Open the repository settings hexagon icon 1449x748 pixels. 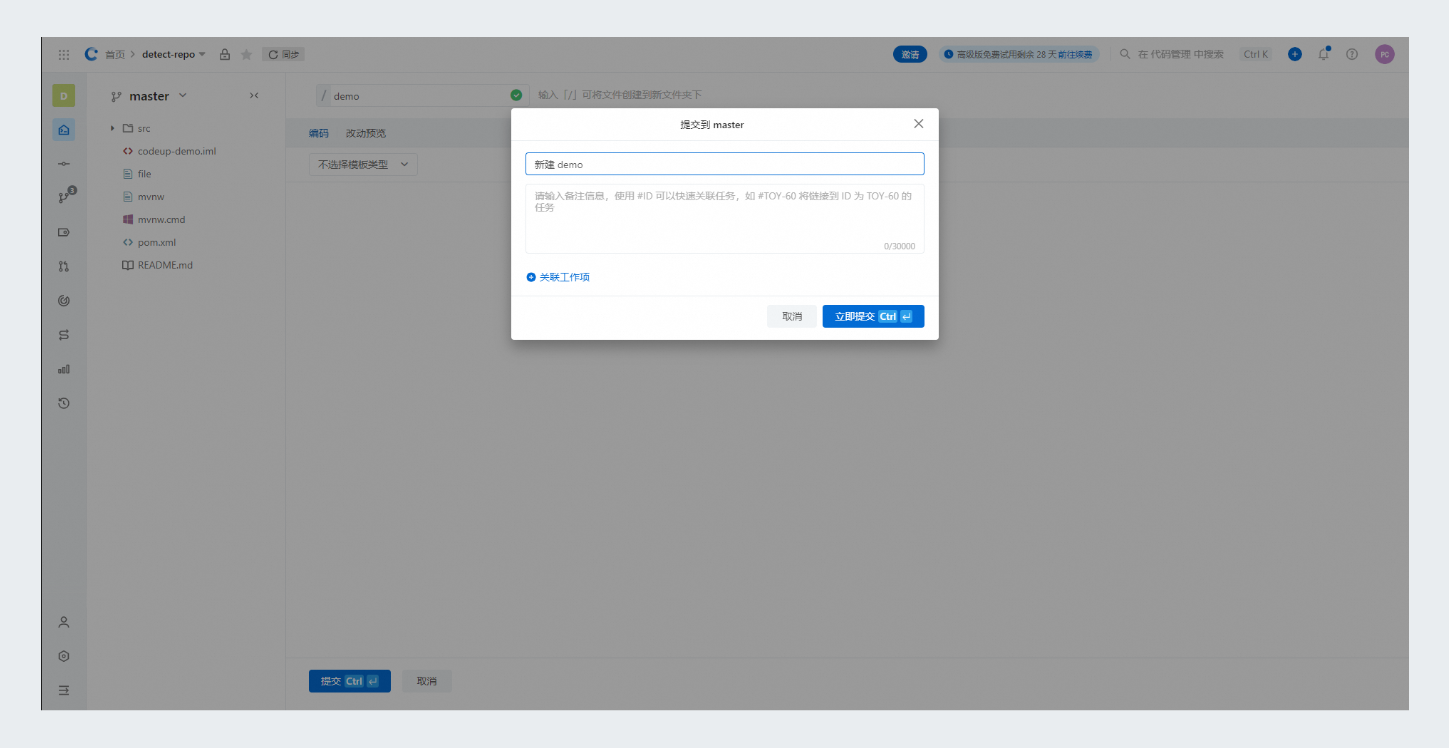pyautogui.click(x=64, y=656)
